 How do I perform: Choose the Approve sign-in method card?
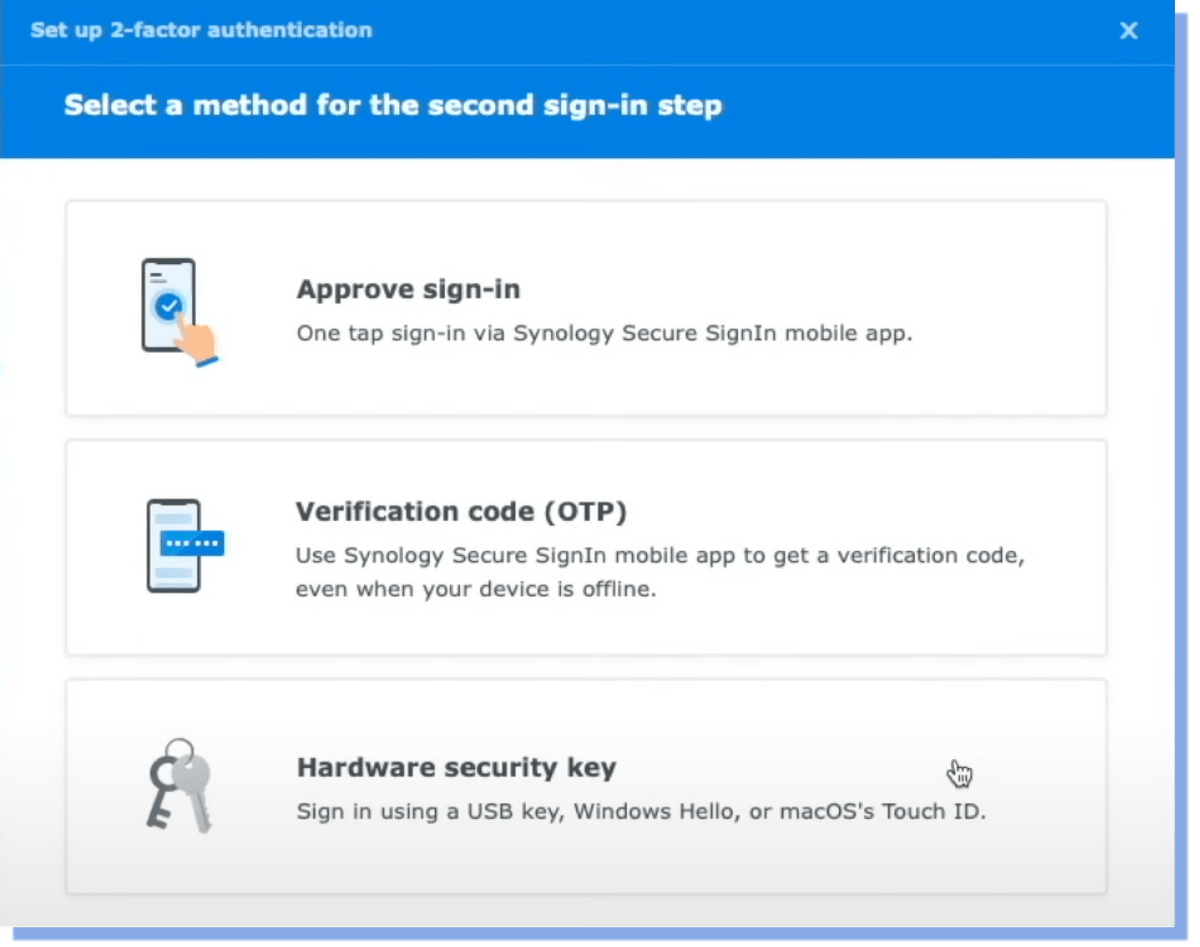point(586,308)
